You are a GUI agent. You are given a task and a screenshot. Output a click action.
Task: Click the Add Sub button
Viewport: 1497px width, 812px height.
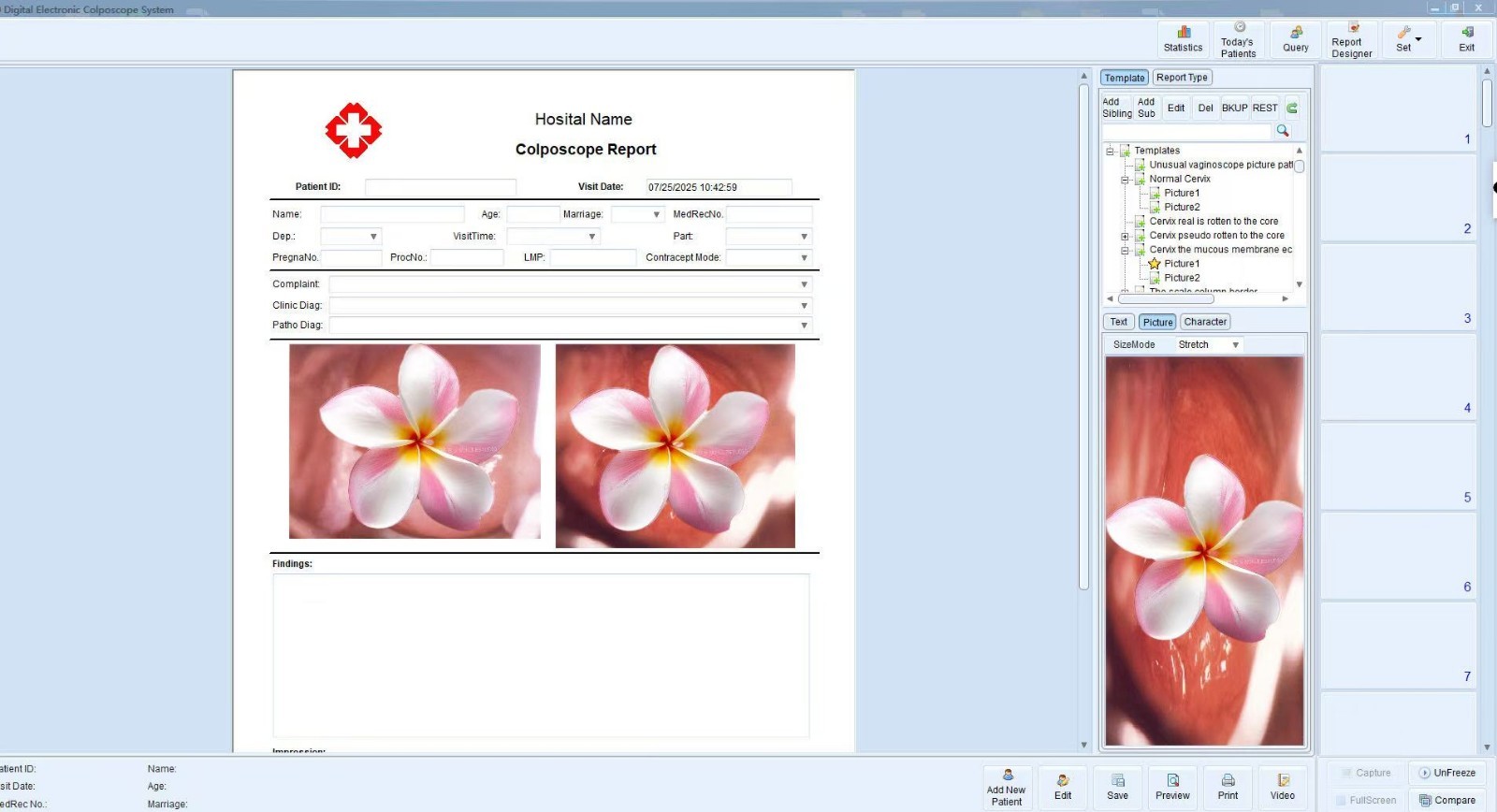(1146, 108)
